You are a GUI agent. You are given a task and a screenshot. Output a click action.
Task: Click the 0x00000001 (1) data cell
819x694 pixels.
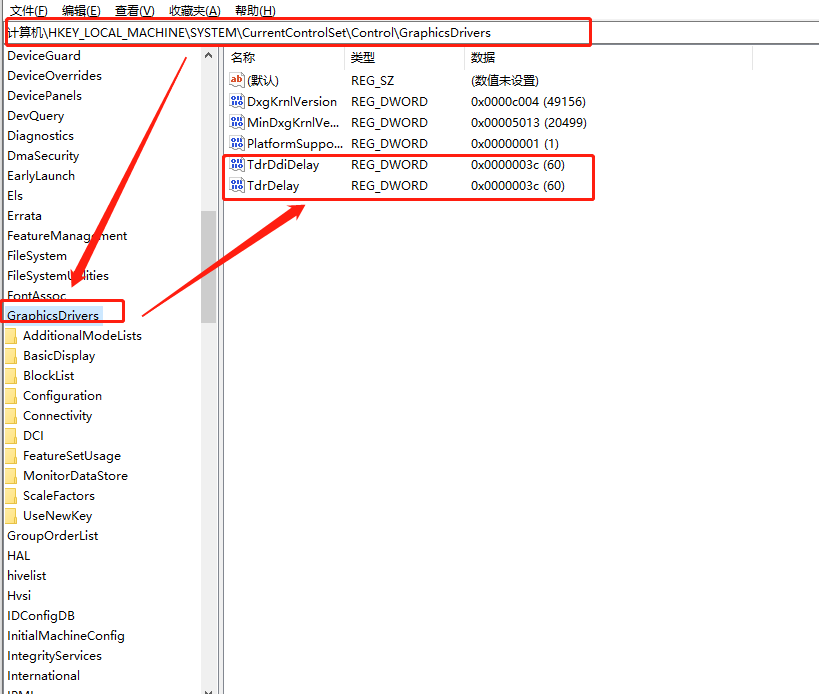[x=514, y=144]
